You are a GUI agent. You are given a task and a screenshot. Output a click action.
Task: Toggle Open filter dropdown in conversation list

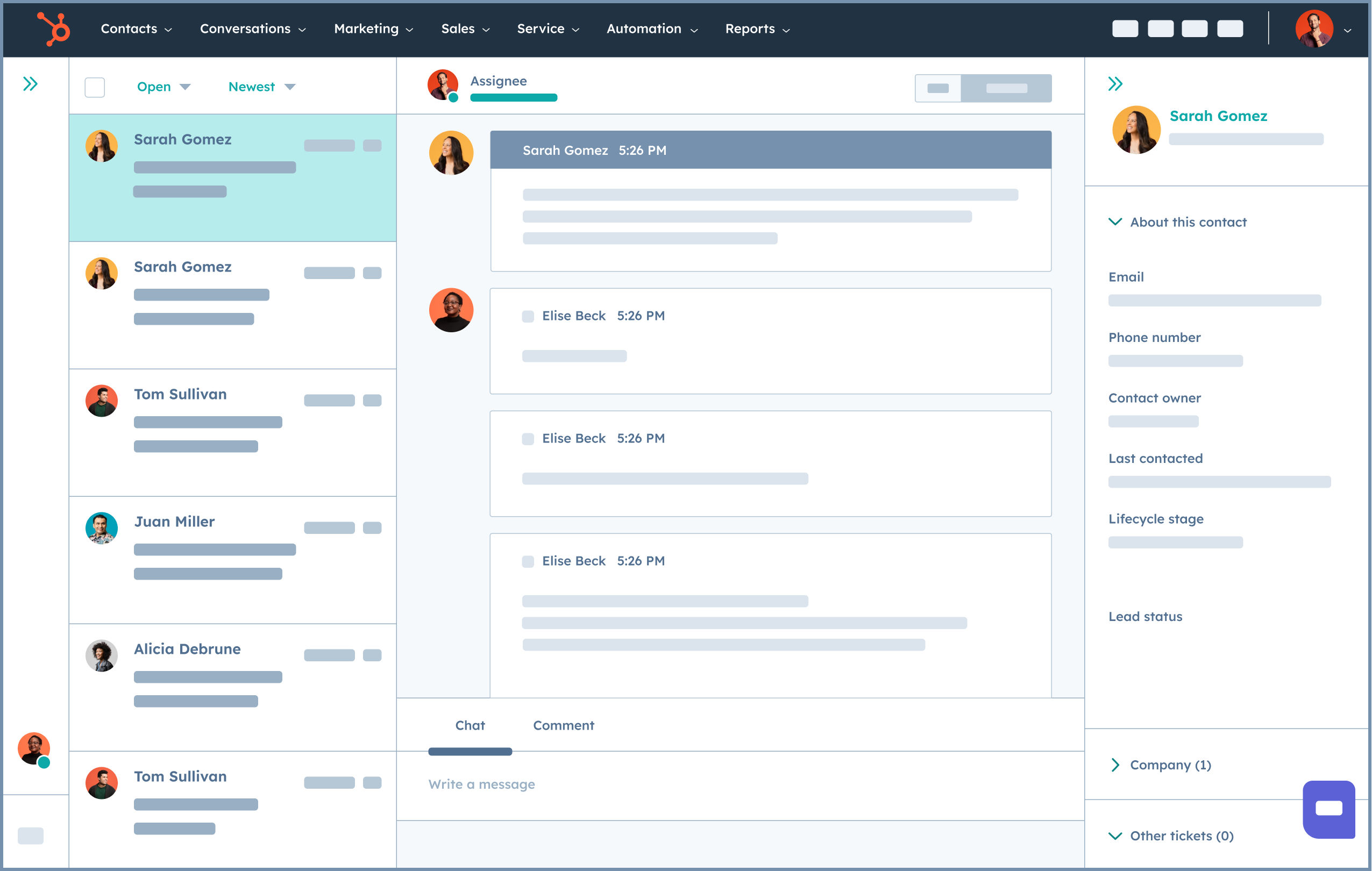click(x=161, y=87)
